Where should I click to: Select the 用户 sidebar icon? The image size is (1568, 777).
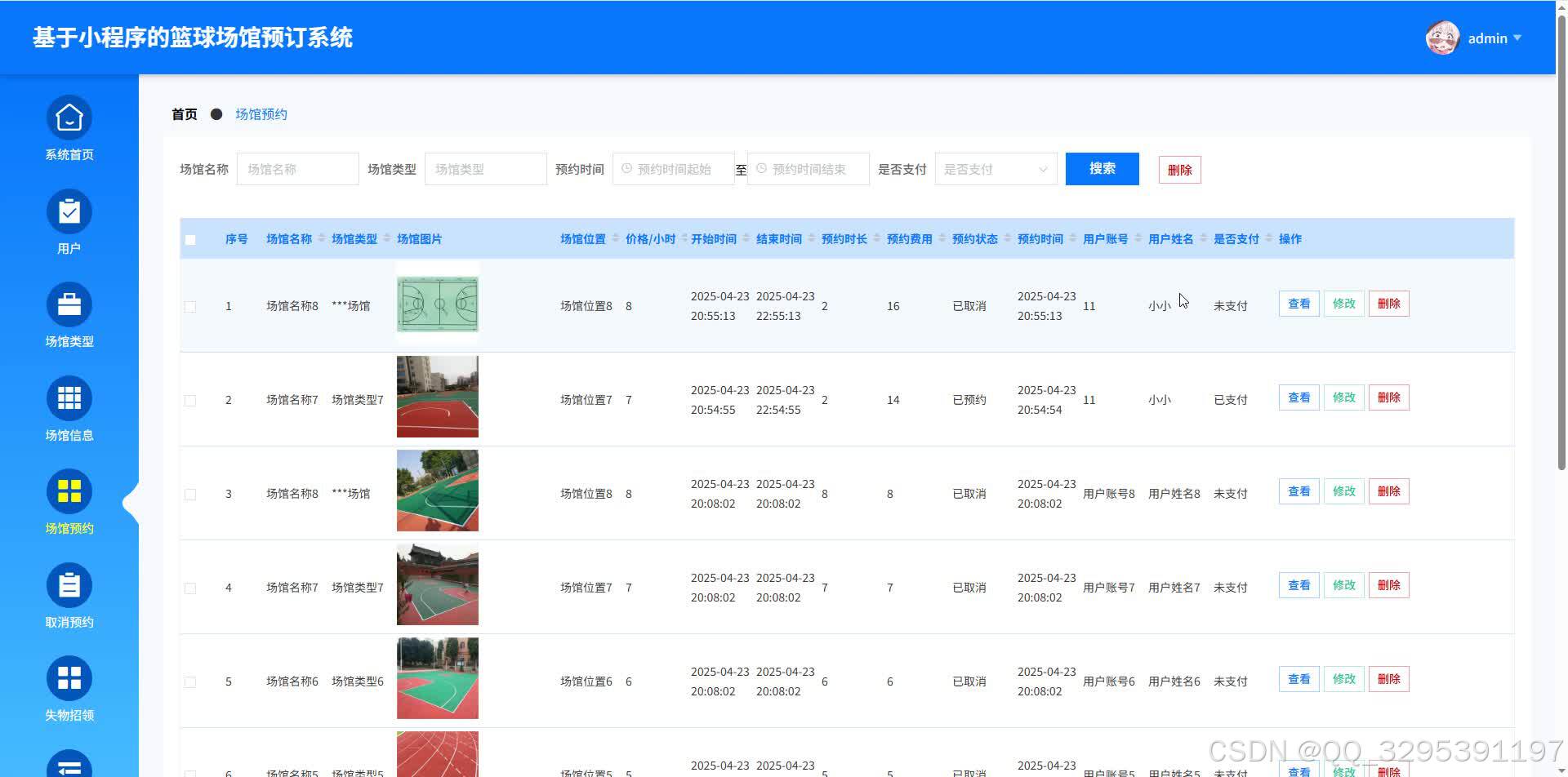(69, 220)
